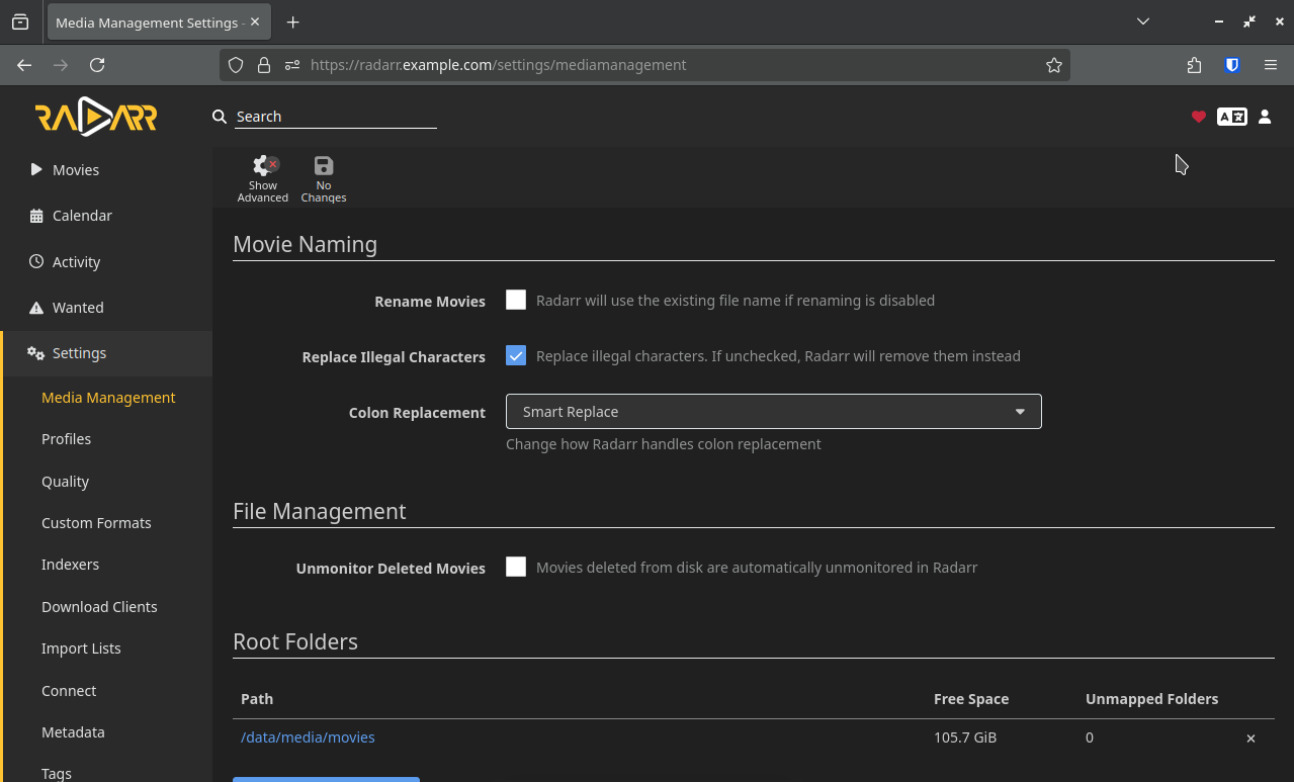Viewport: 1294px width, 782px height.
Task: Click the red heart donate icon
Action: [1198, 117]
